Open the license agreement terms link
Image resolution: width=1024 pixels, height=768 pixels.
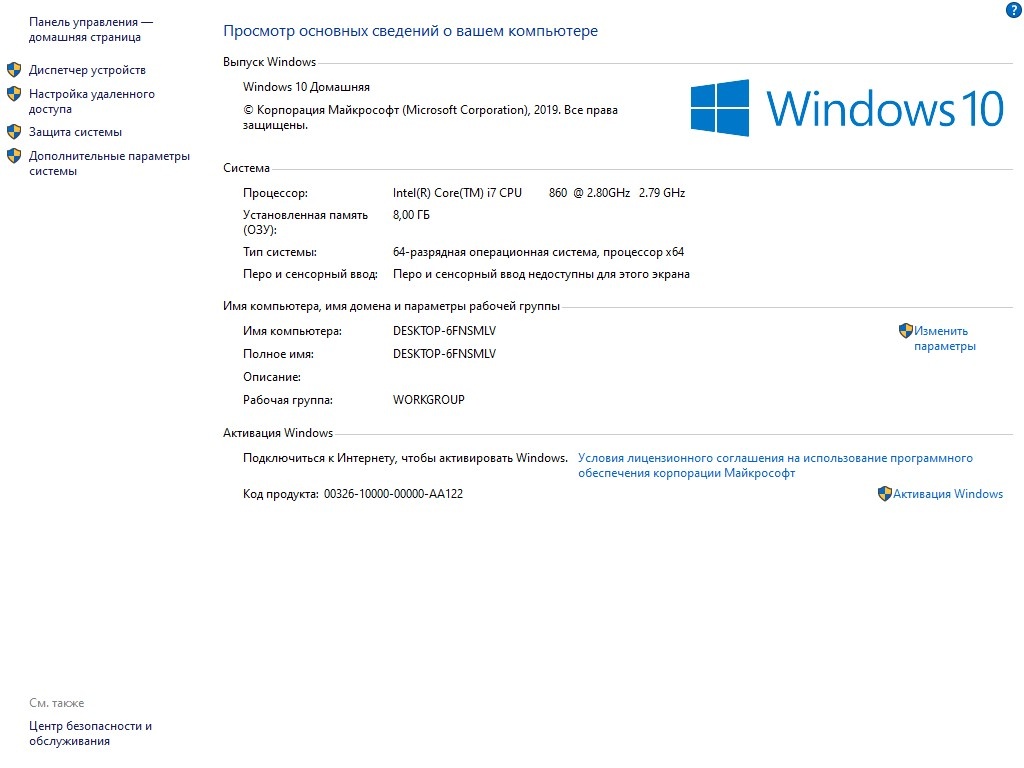pos(774,465)
